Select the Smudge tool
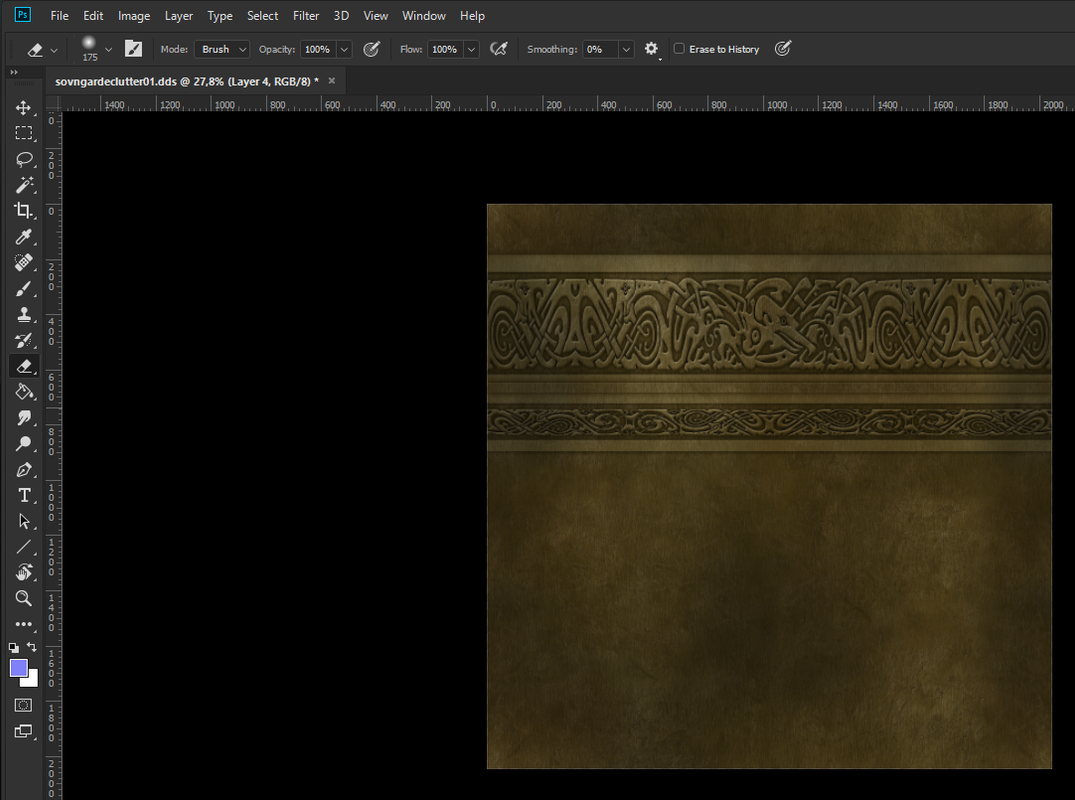This screenshot has height=800, width=1075. tap(23, 417)
